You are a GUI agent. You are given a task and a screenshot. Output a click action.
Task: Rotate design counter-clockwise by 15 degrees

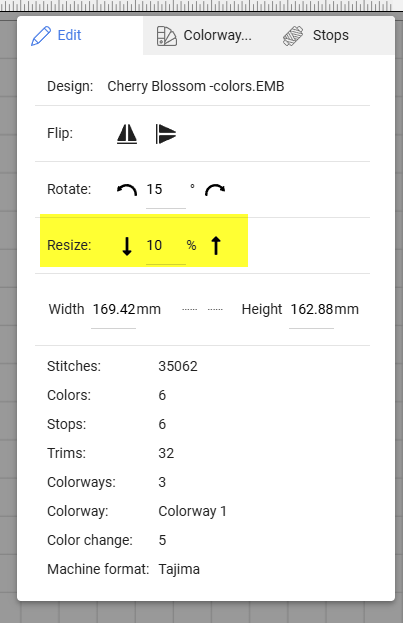tap(127, 190)
